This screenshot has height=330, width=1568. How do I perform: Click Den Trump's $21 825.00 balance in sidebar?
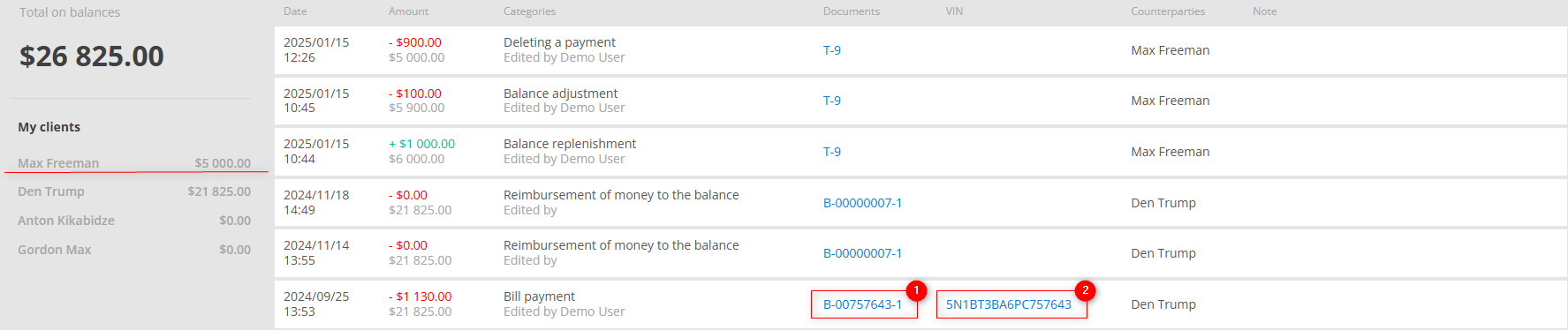coord(219,191)
